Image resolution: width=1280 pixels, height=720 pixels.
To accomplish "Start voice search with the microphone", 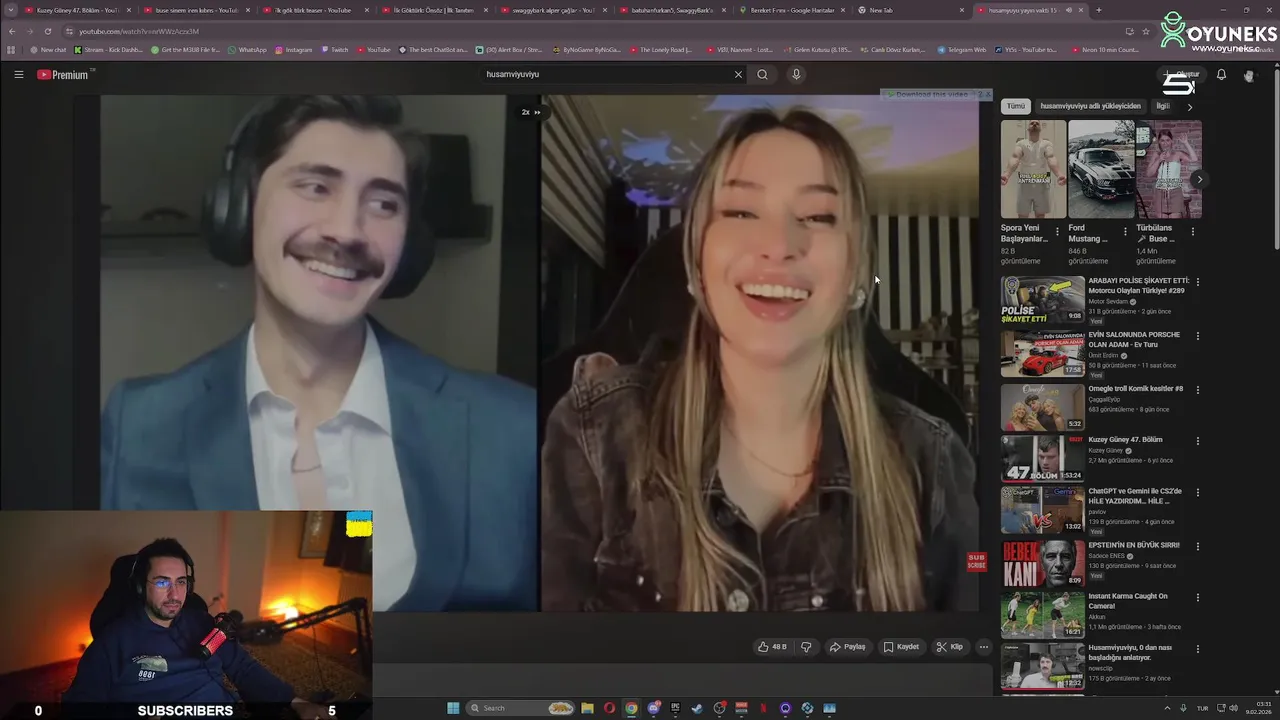I will point(796,74).
